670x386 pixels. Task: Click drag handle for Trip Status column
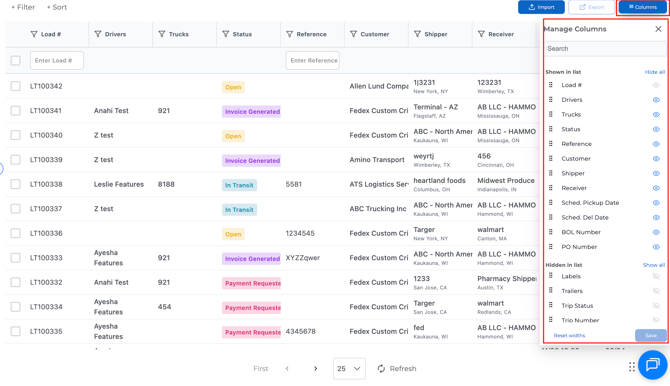(x=551, y=306)
